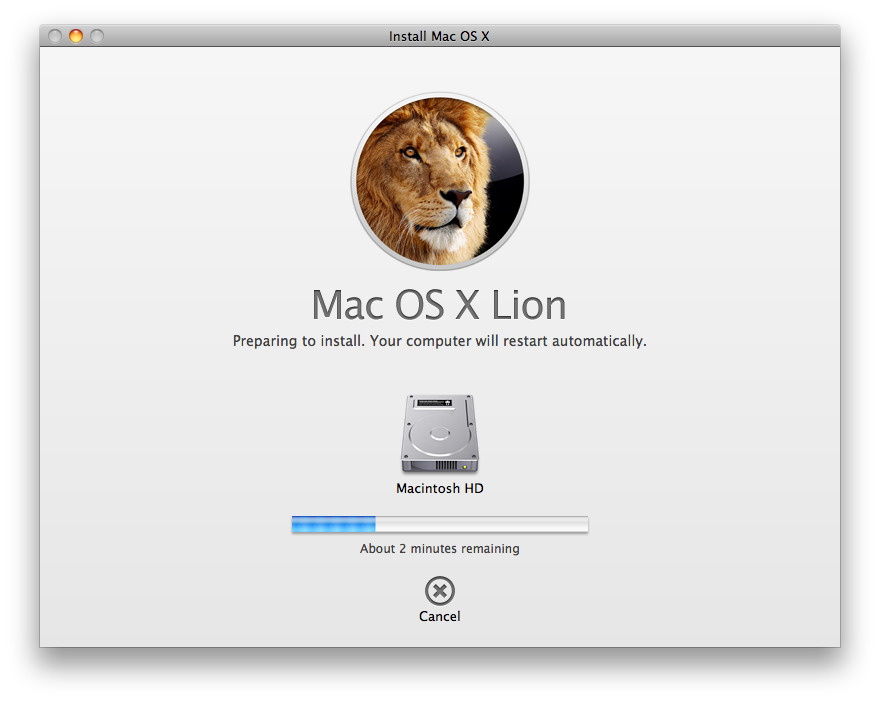Click the 'Mac OS X Lion' heading
Viewport: 880px width, 702px height.
(x=439, y=305)
